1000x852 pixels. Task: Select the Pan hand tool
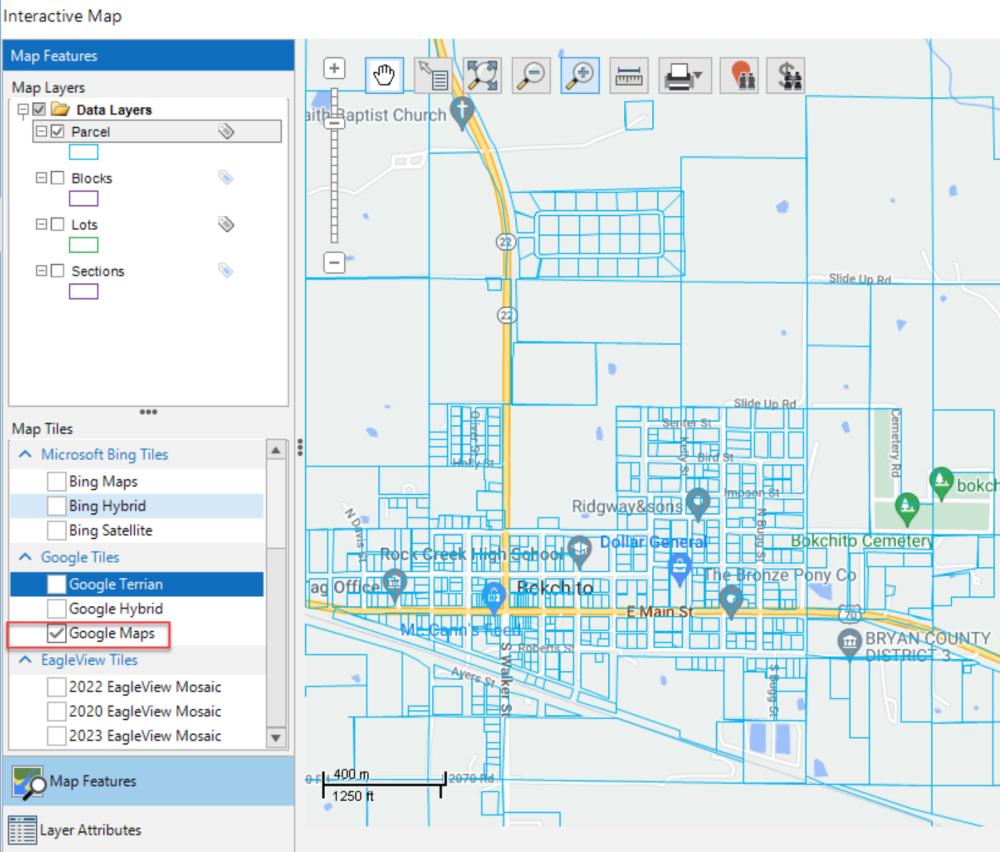(x=384, y=76)
